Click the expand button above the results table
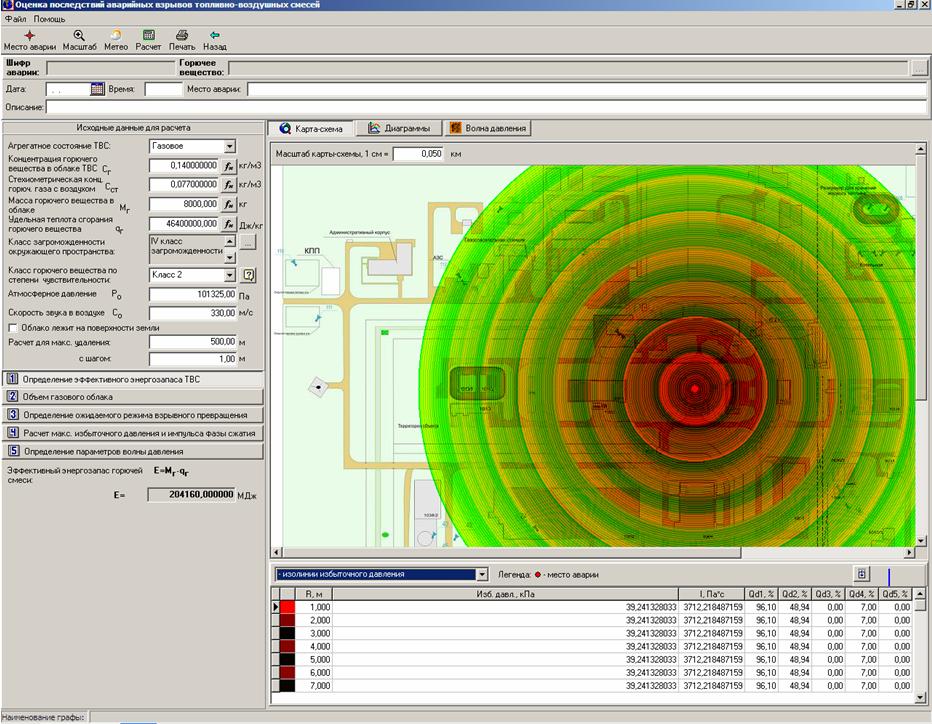 tap(860, 574)
